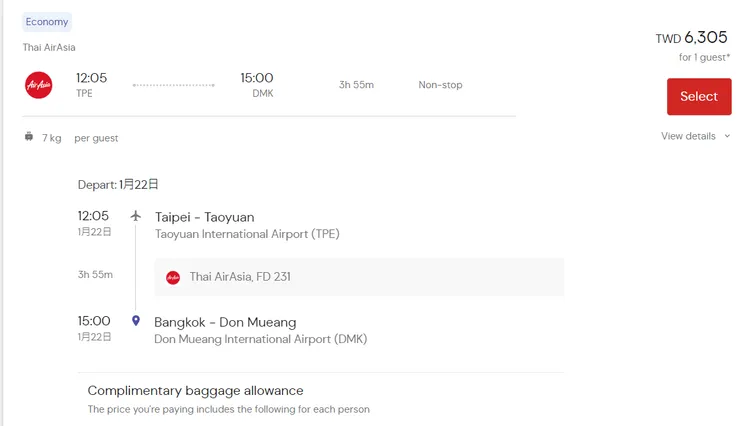
Task: Click the Non-stop label
Action: 440,85
